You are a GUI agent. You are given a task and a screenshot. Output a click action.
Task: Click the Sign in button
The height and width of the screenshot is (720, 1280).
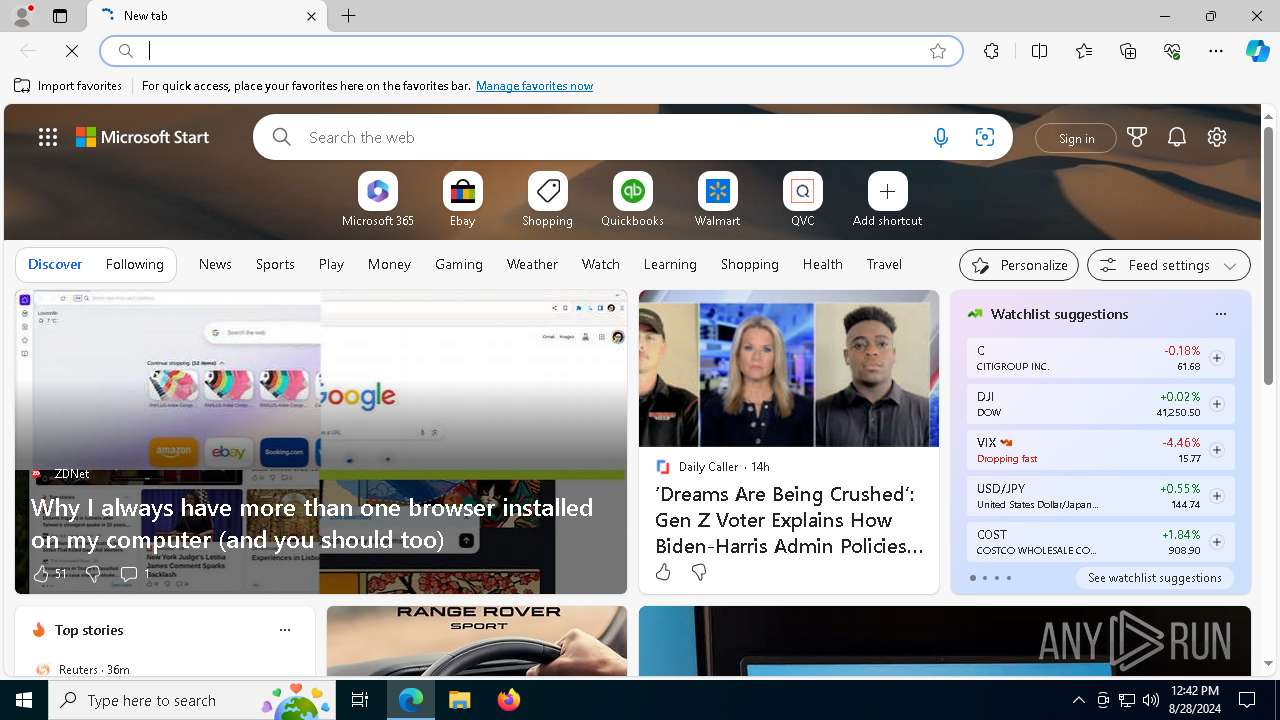click(x=1076, y=138)
